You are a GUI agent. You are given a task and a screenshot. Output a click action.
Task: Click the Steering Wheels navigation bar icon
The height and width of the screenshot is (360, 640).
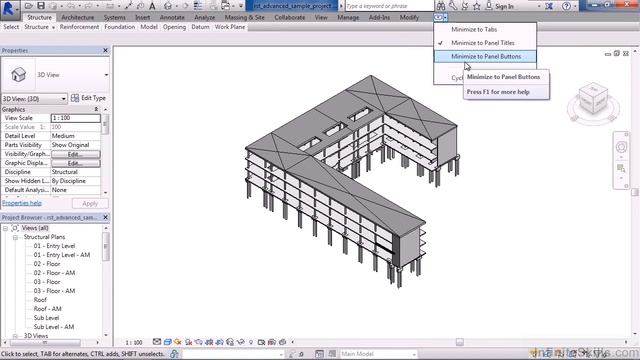621,147
